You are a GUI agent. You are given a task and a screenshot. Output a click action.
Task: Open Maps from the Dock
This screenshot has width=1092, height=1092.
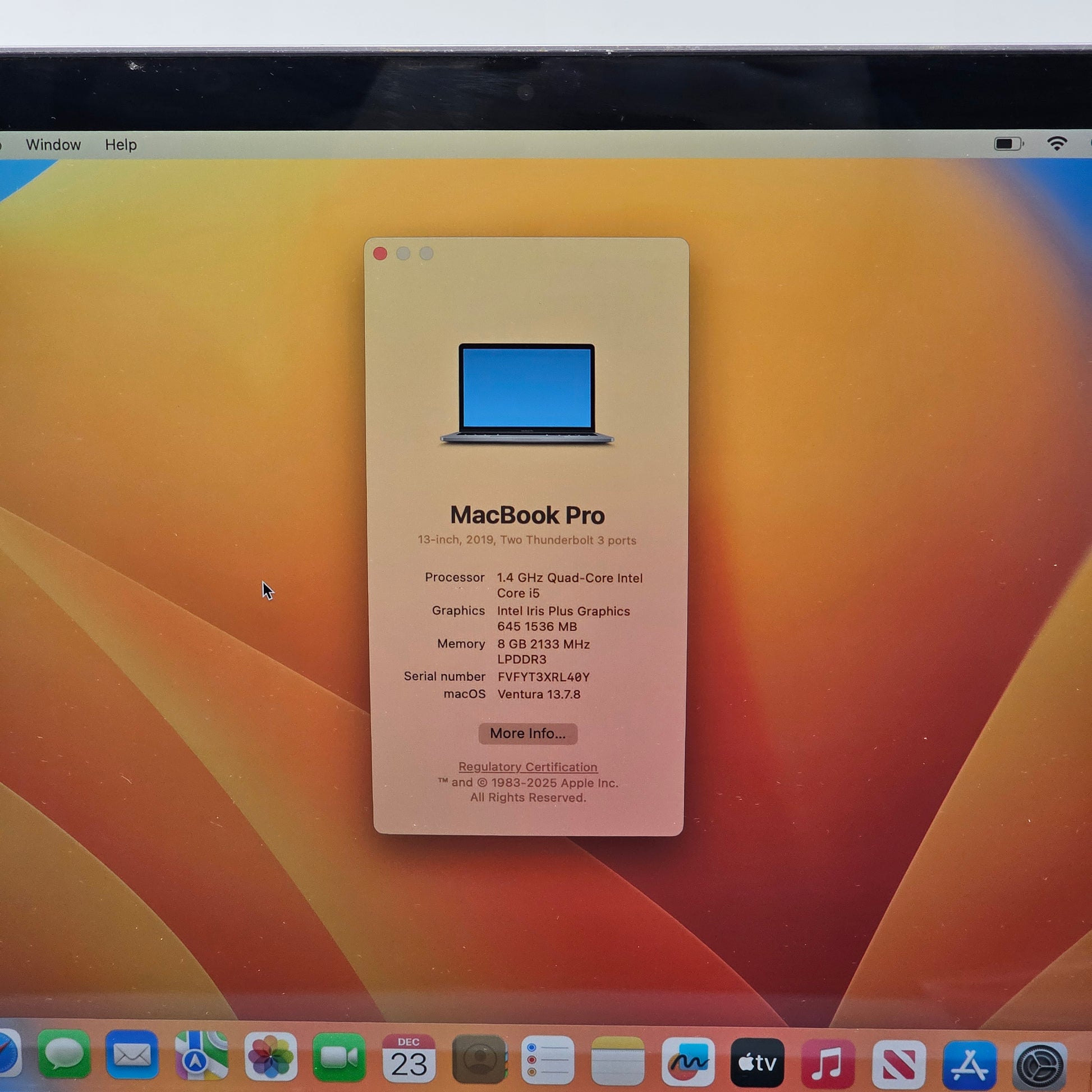[x=201, y=1056]
